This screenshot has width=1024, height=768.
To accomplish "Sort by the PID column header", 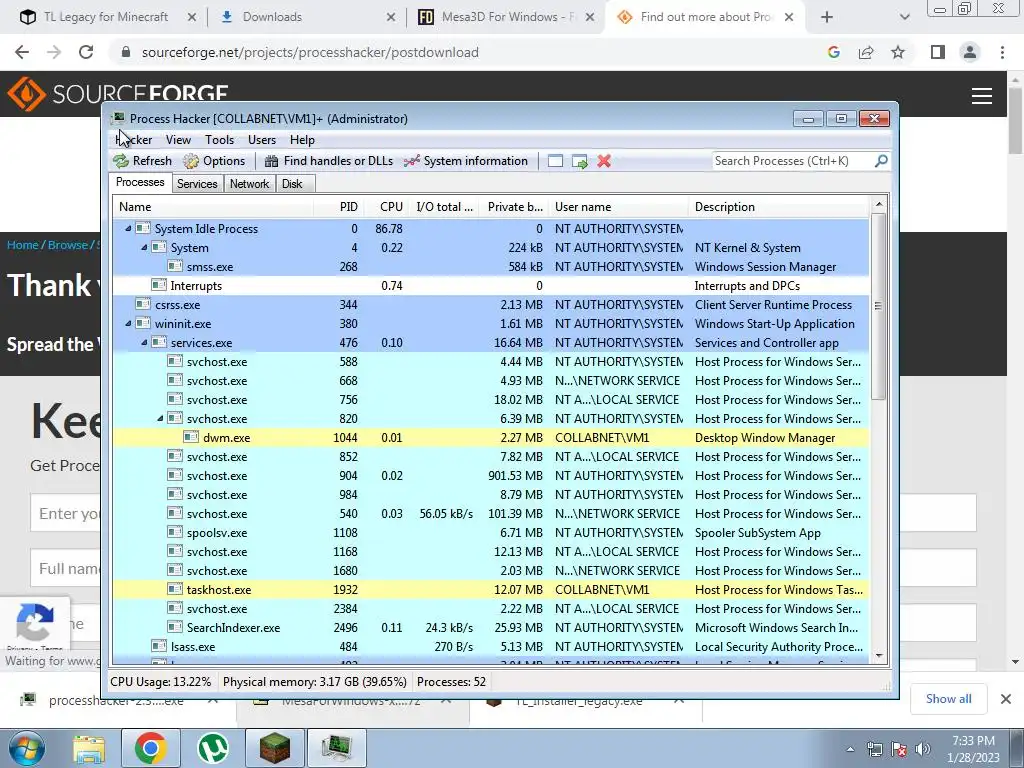I will click(340, 207).
